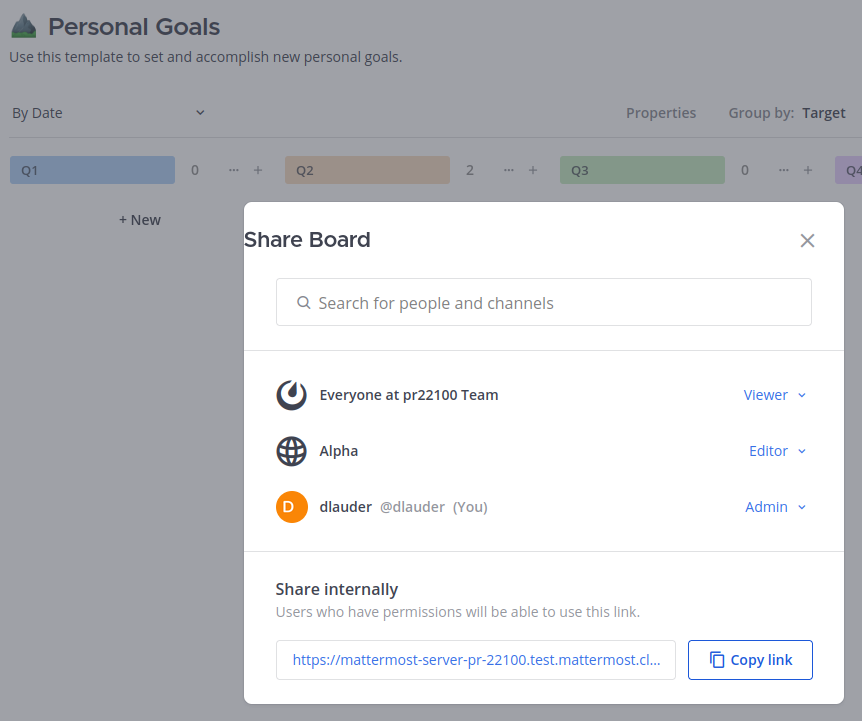The width and height of the screenshot is (862, 721).
Task: Open the Group by Target menu
Action: point(823,113)
